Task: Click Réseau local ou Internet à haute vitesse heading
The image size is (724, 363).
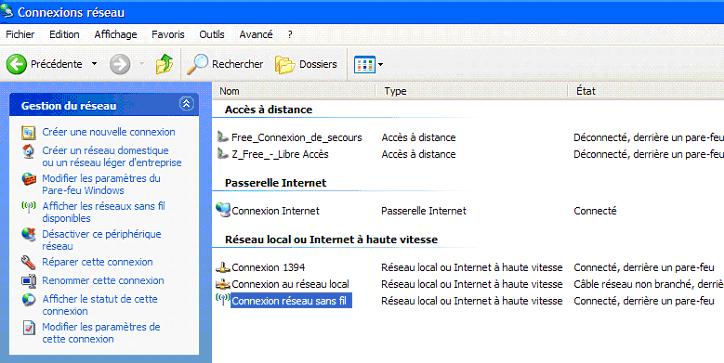Action: (331, 239)
